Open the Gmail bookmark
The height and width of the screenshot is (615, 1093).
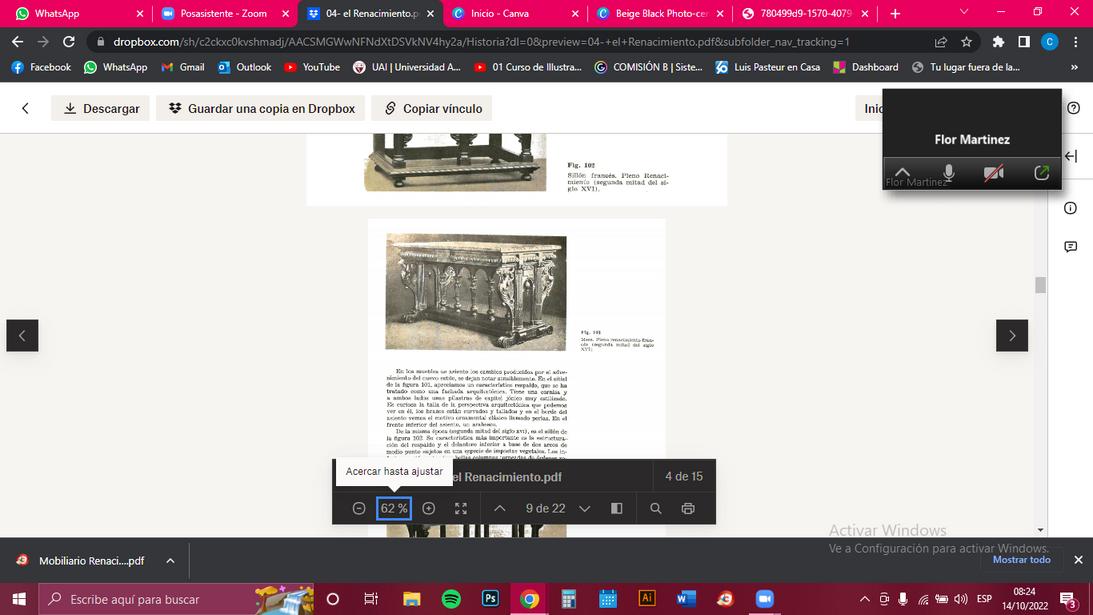183,67
